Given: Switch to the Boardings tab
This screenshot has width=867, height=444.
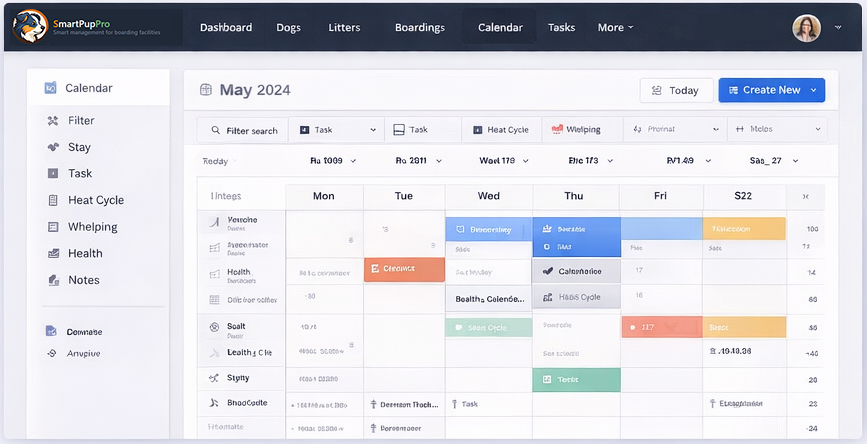Looking at the screenshot, I should tap(420, 27).
